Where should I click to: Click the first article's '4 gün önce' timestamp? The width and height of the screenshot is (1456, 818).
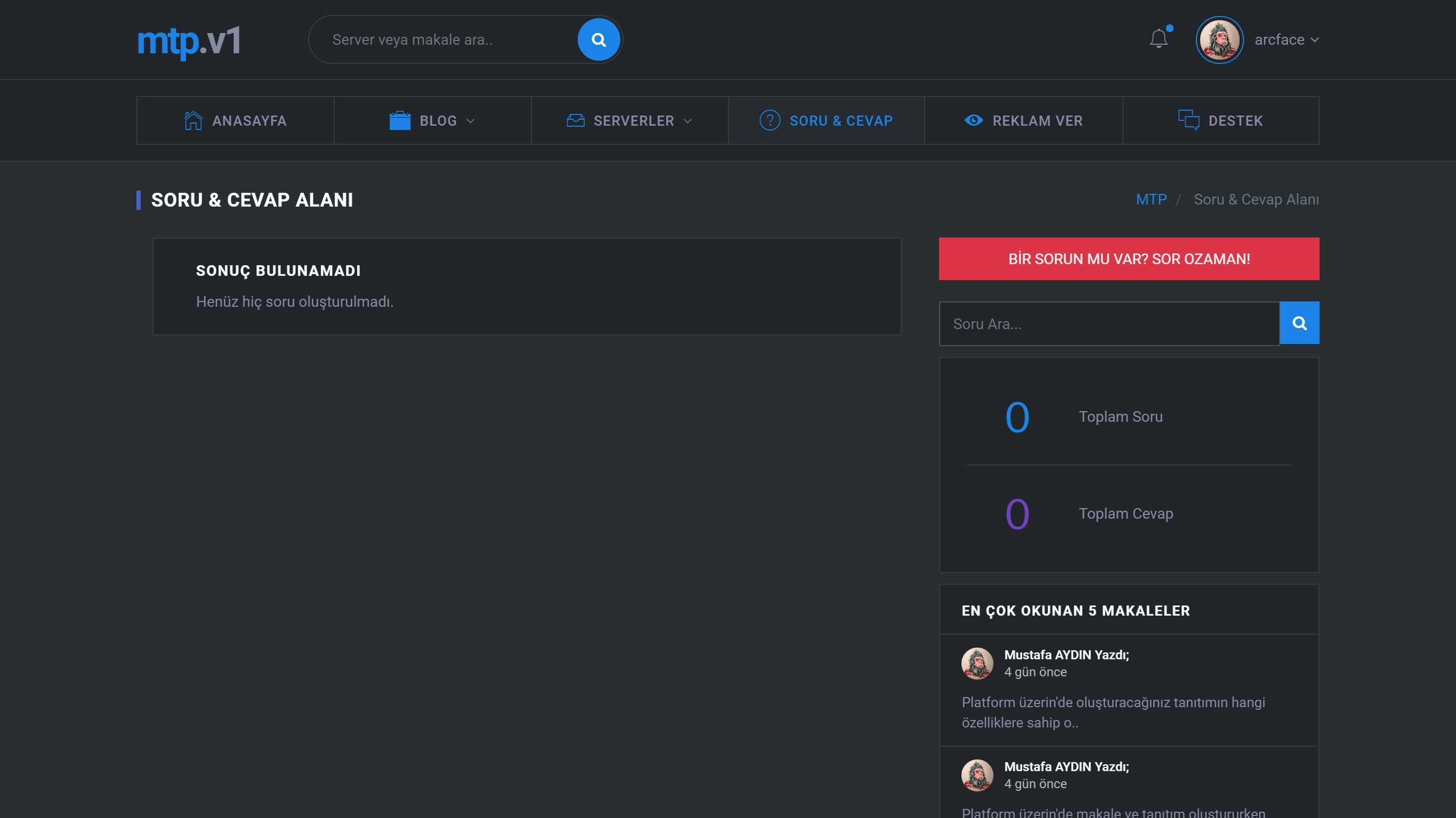pyautogui.click(x=1035, y=672)
